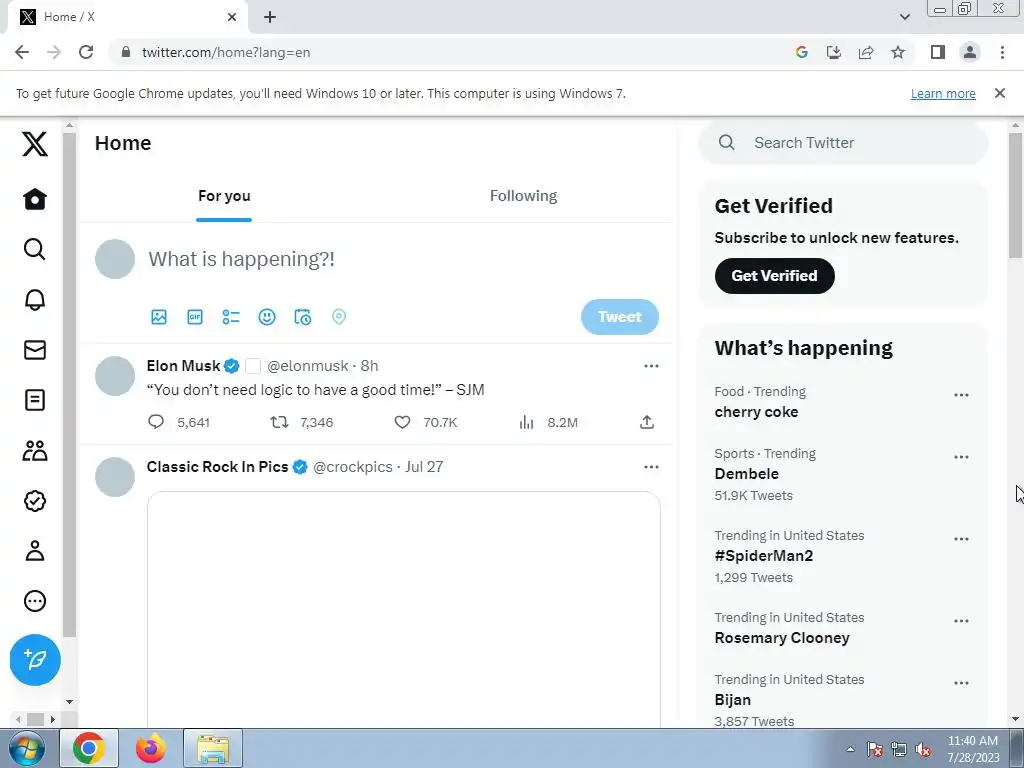1024x768 pixels.
Task: Click the Chrome share page icon
Action: click(x=866, y=52)
